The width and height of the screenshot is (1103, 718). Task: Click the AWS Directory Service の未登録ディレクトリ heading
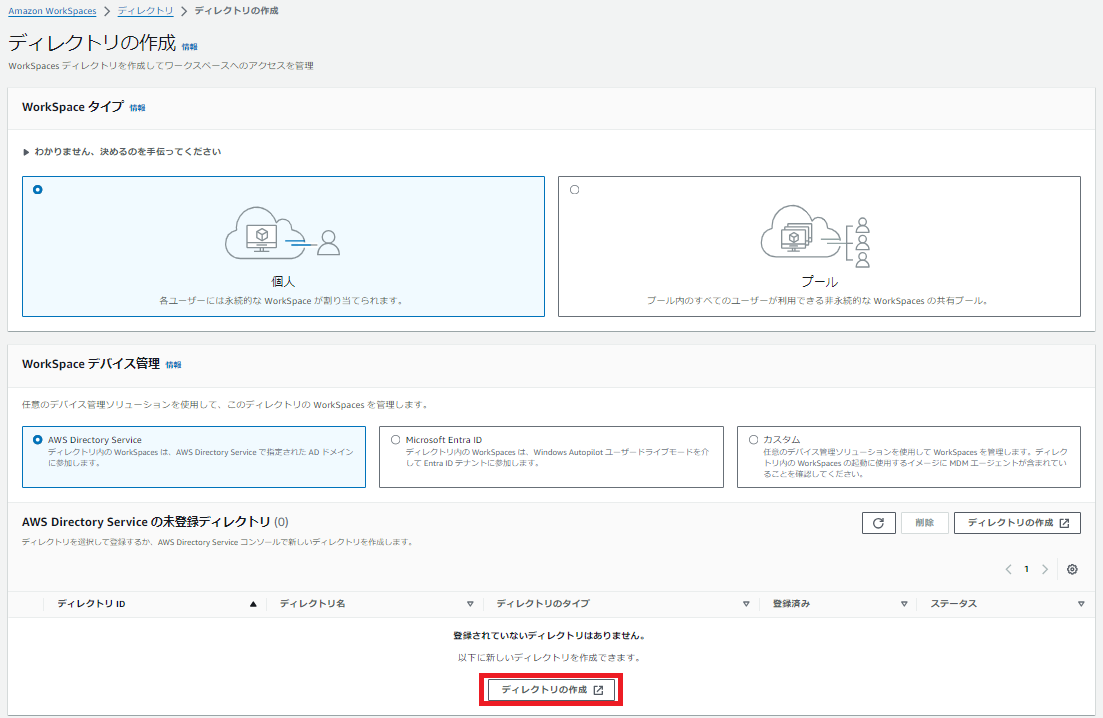click(x=155, y=523)
